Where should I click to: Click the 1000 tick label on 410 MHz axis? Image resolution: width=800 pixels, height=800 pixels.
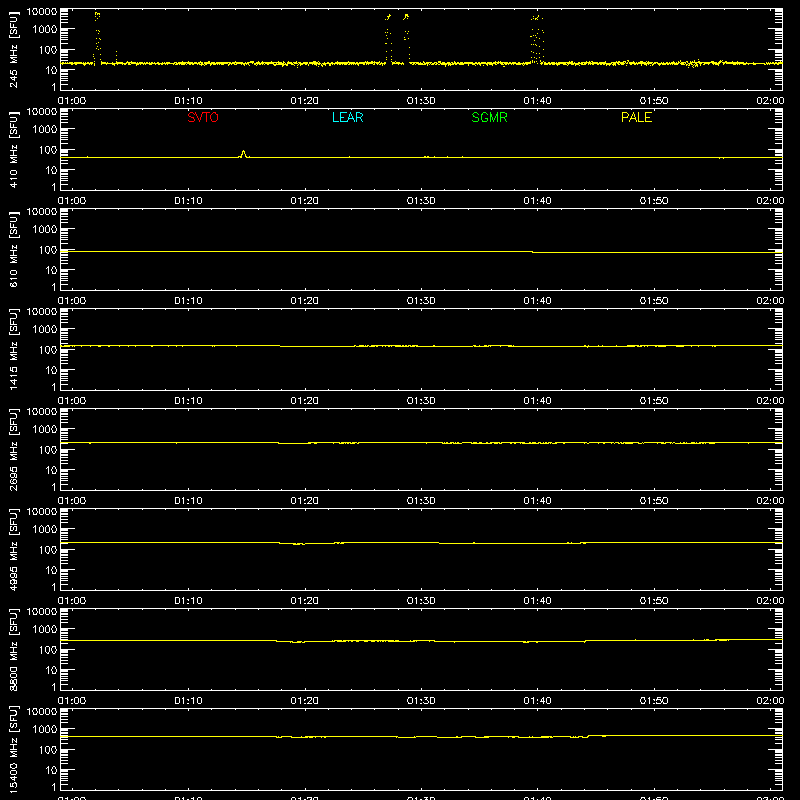coord(45,130)
